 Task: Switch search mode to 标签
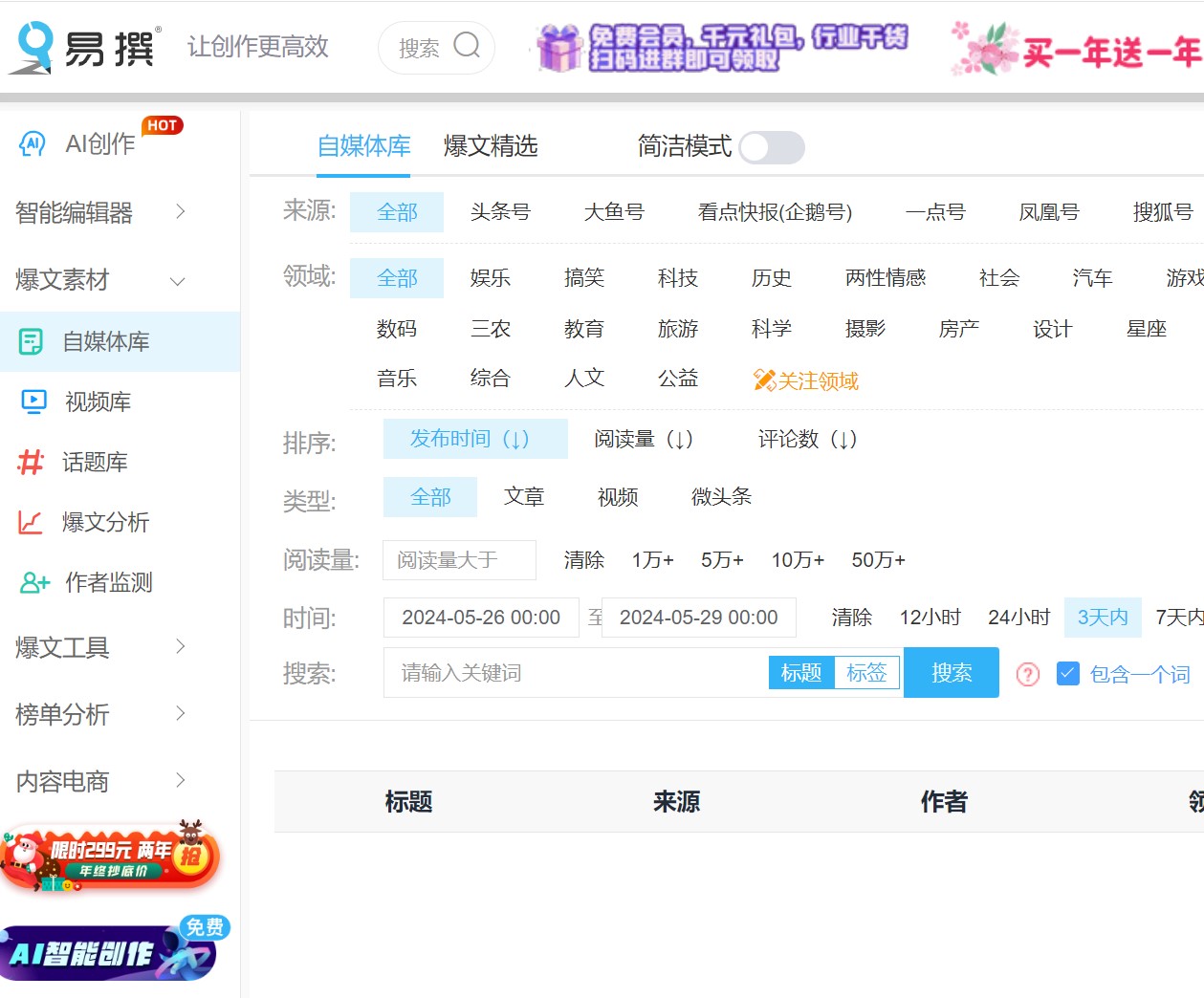866,672
